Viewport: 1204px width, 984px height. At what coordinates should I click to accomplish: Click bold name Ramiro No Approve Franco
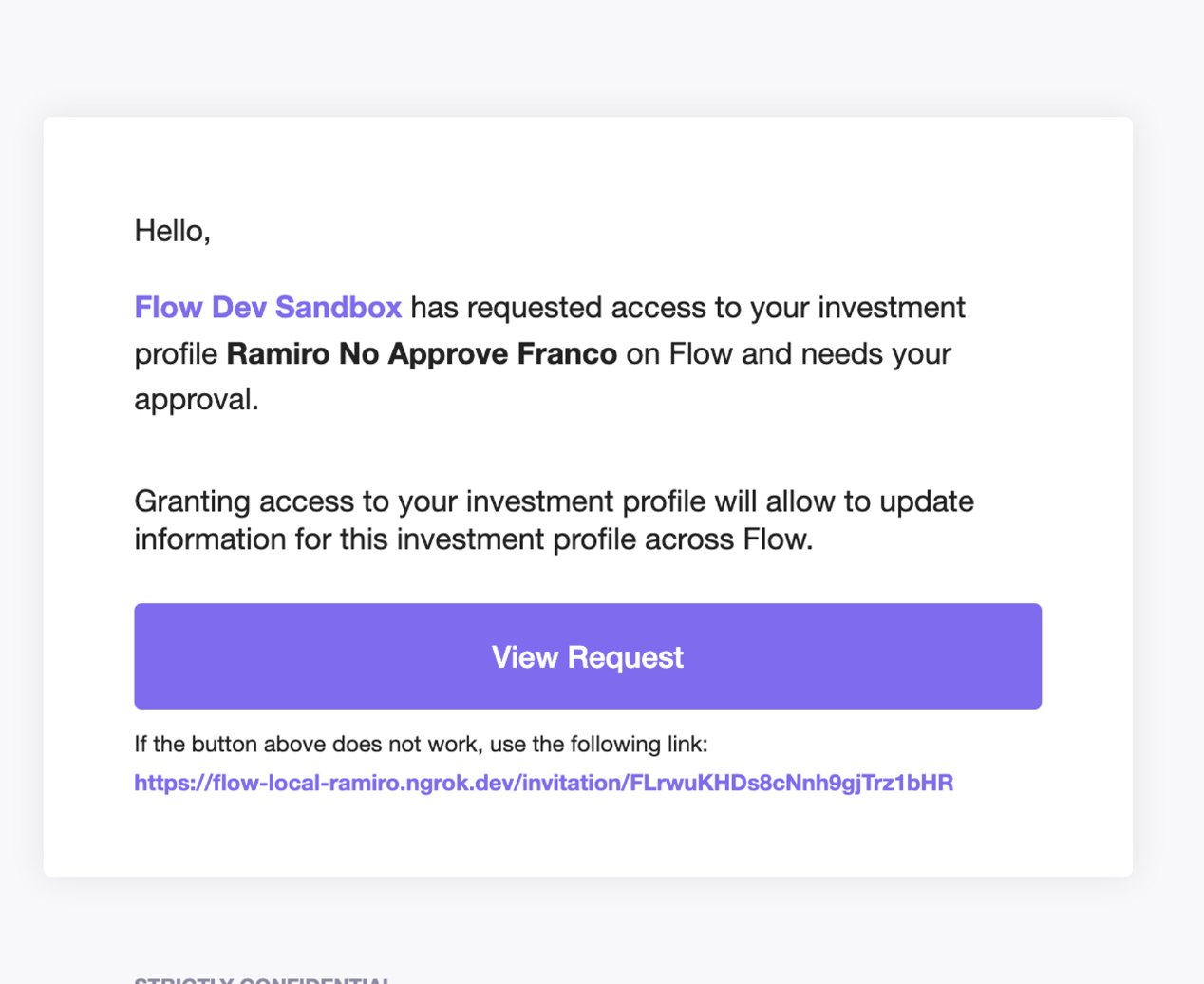(x=422, y=354)
